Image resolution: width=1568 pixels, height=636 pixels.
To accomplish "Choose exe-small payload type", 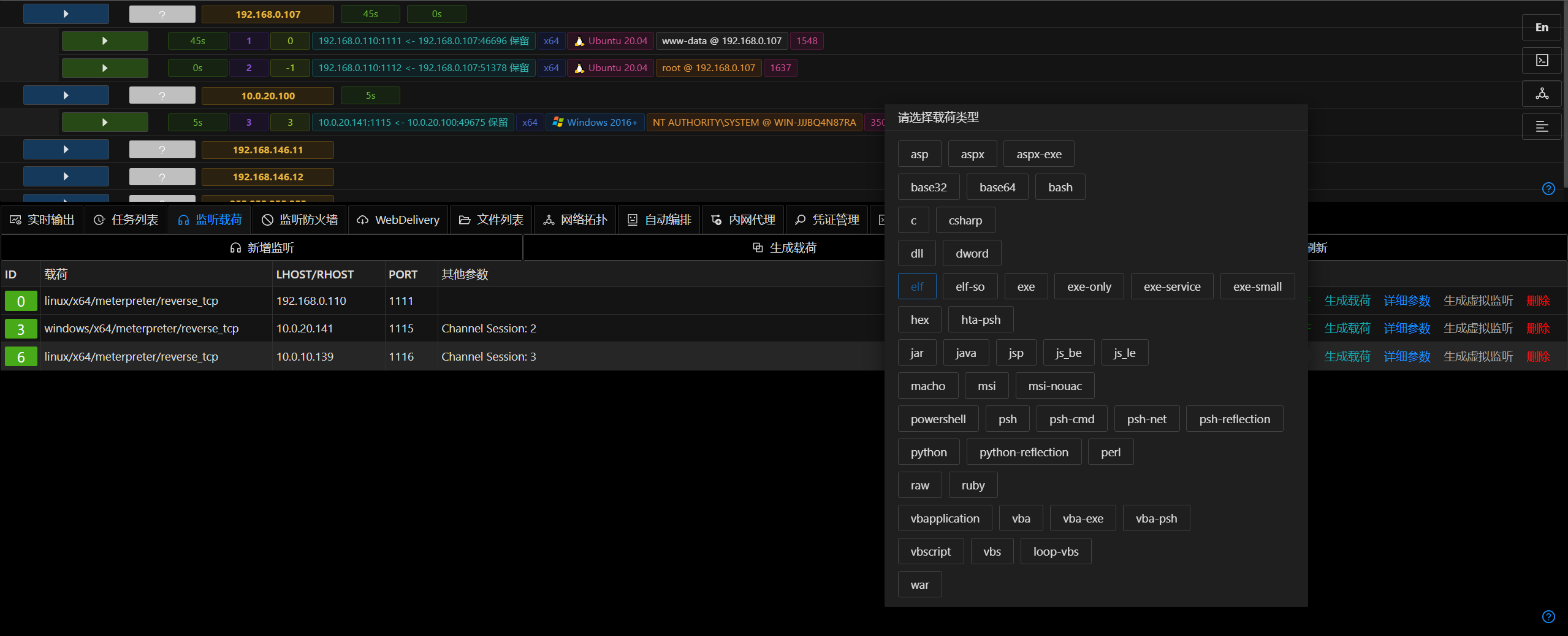I will point(1257,286).
